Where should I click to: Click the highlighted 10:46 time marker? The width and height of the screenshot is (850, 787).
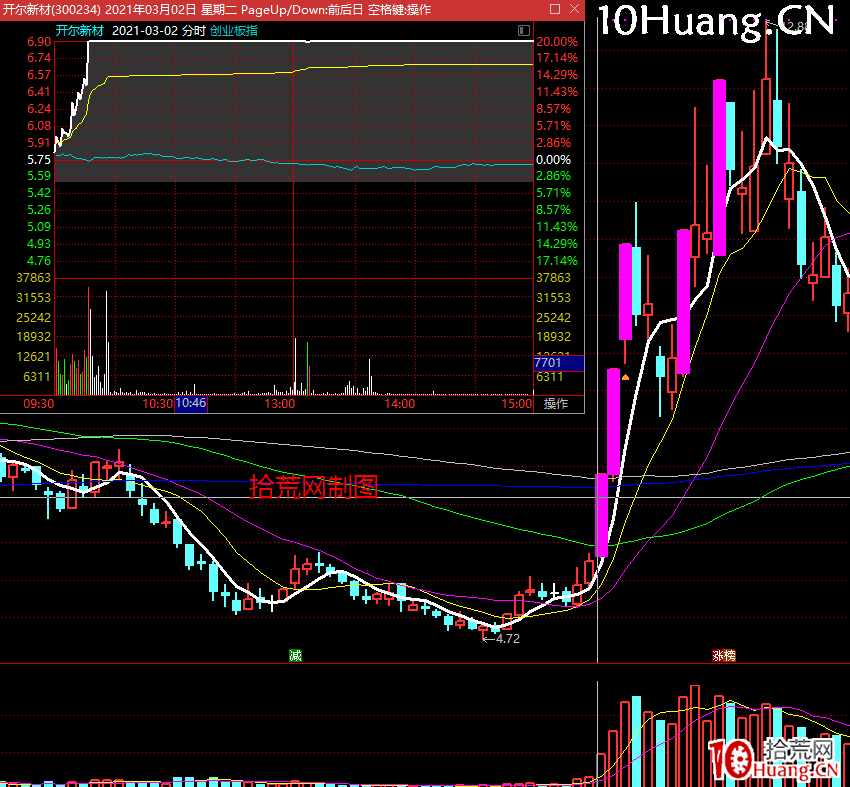191,403
